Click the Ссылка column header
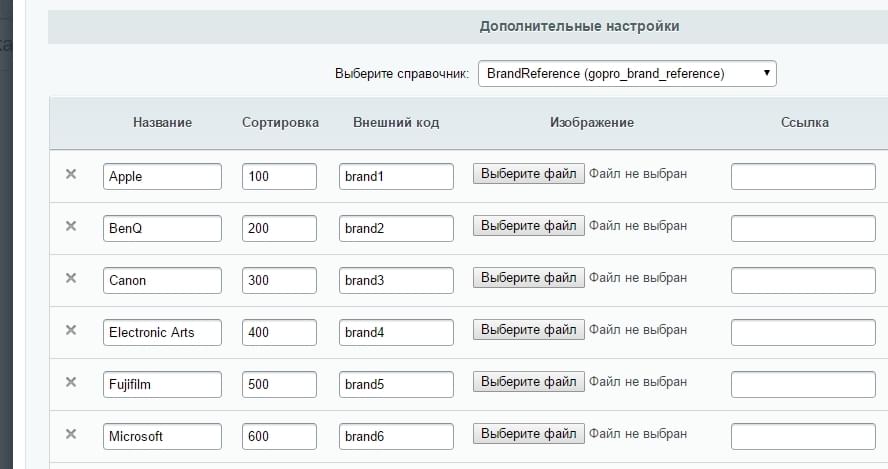888x469 pixels. [x=805, y=122]
